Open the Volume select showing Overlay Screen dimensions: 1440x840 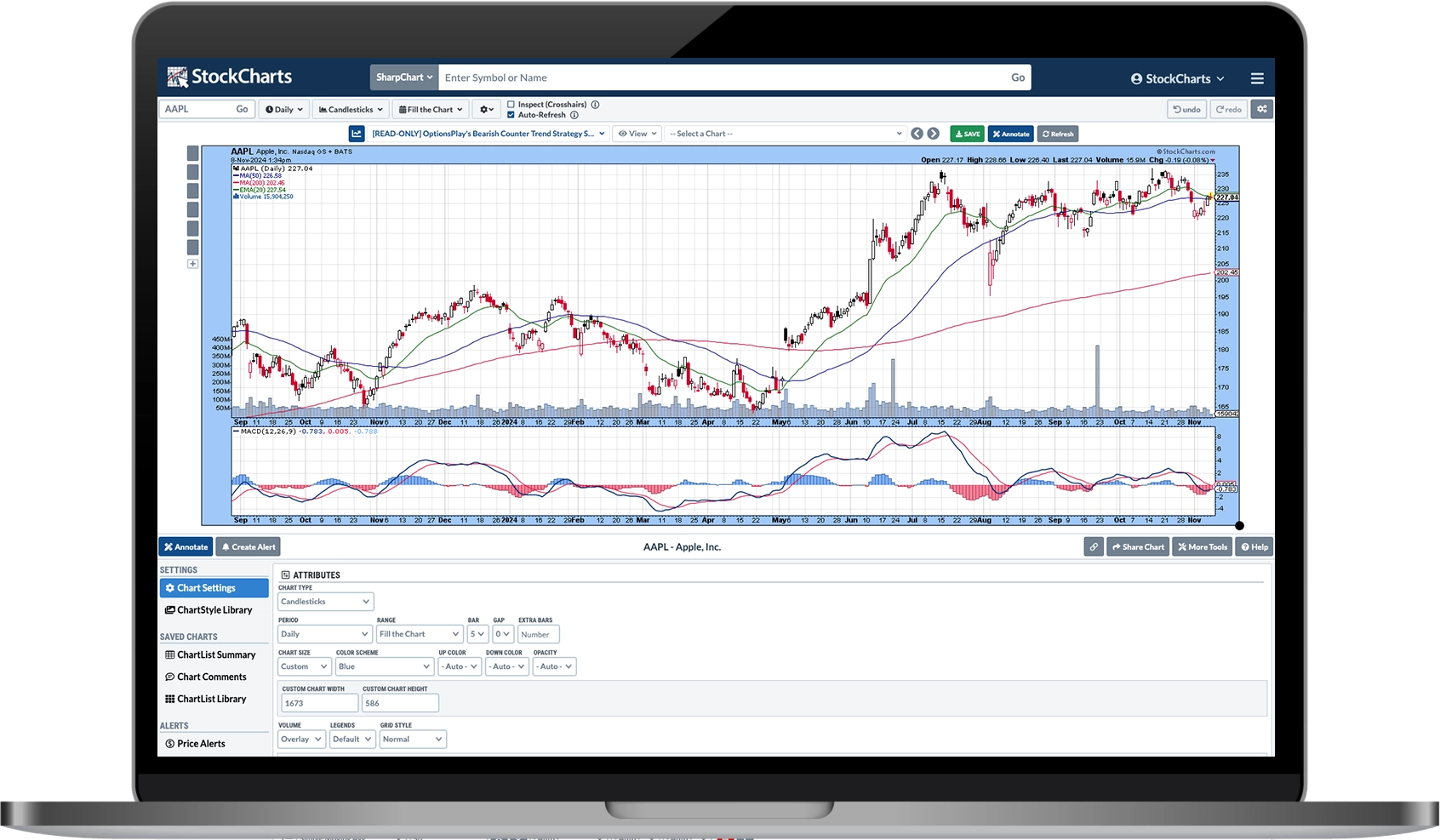coord(301,739)
